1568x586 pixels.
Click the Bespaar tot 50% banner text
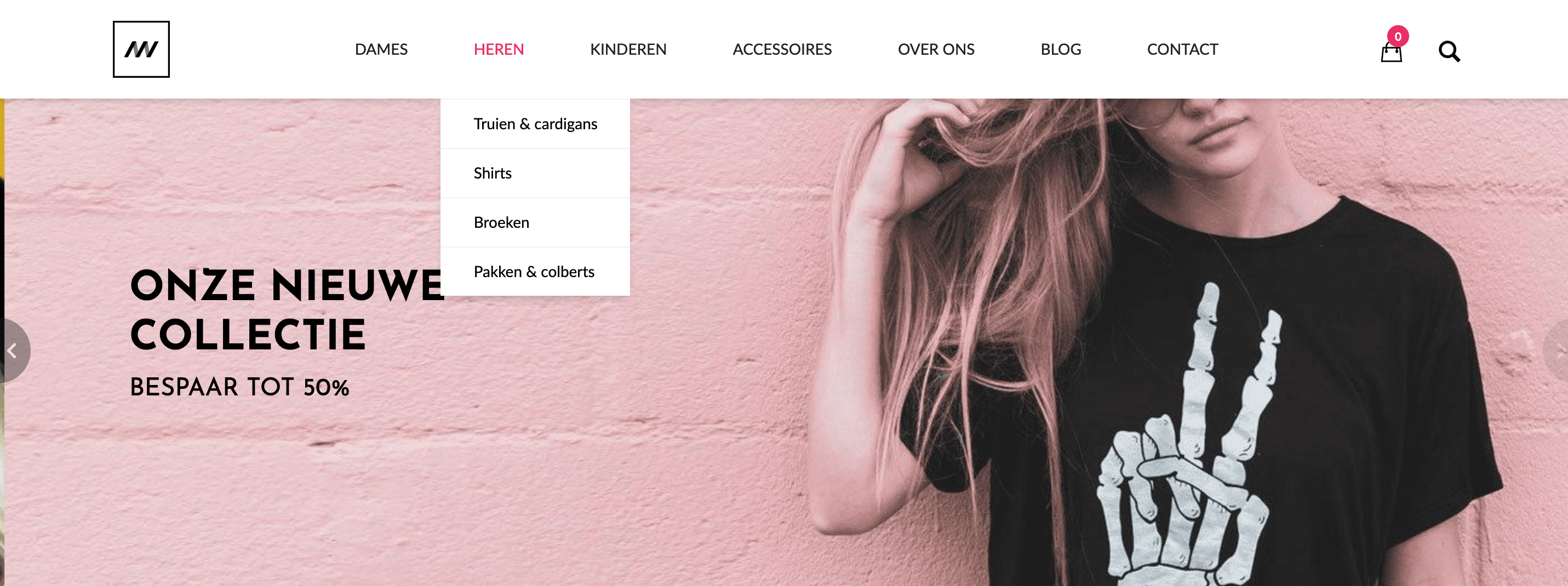point(239,388)
